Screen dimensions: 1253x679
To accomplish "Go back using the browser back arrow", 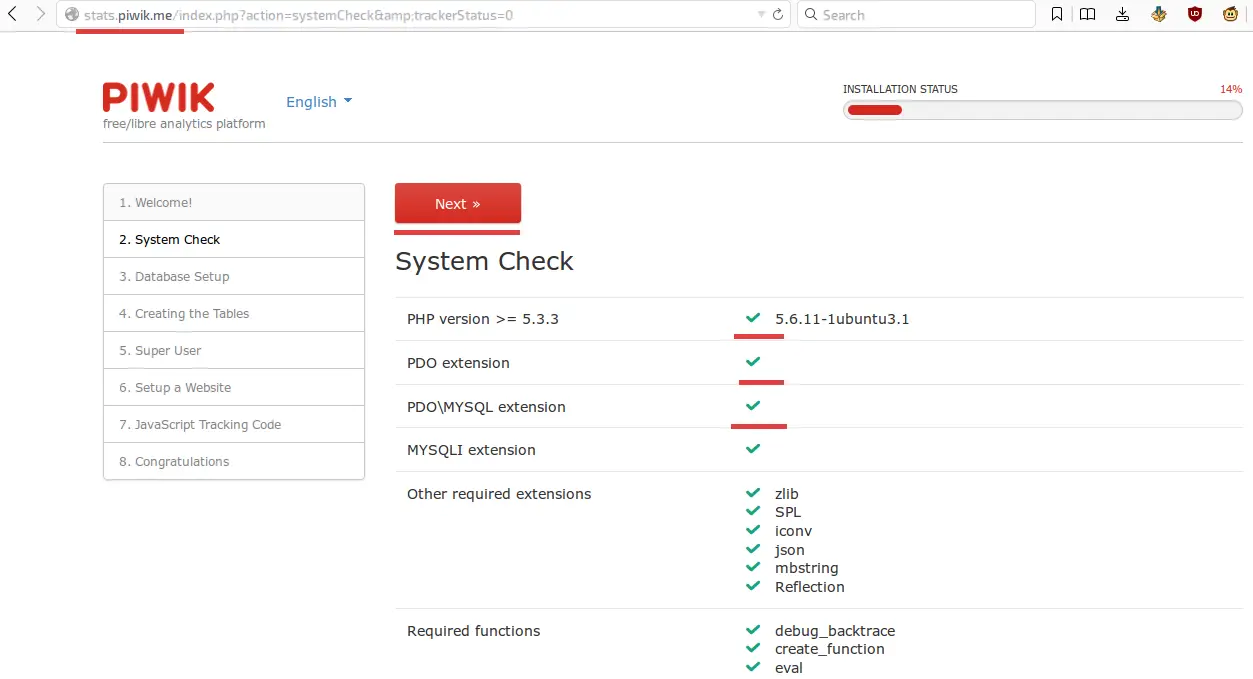I will pos(13,14).
